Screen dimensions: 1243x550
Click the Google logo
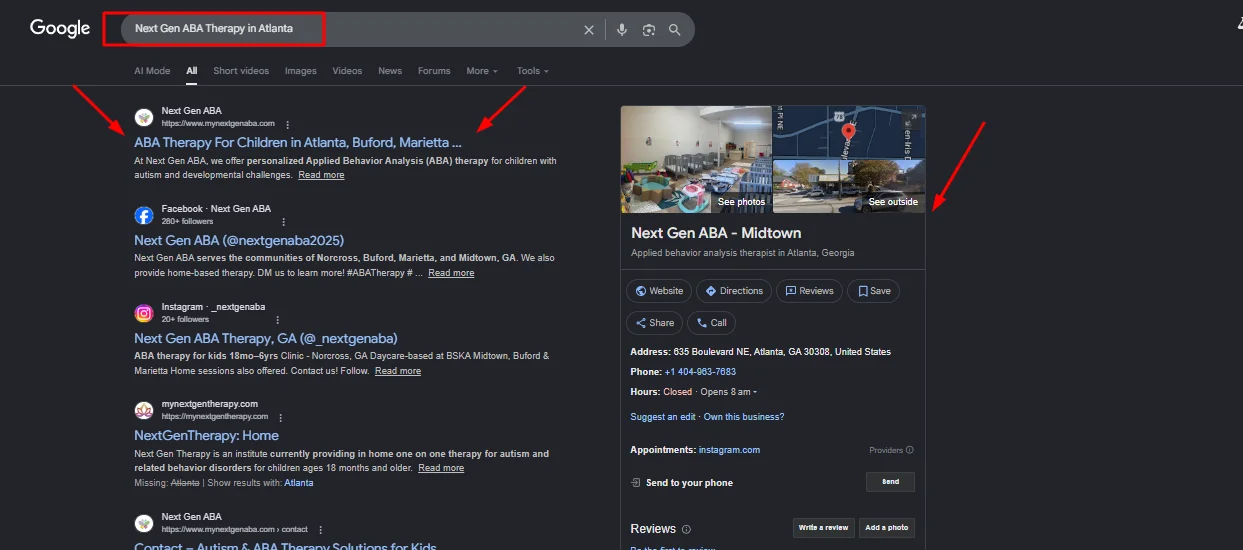point(60,29)
